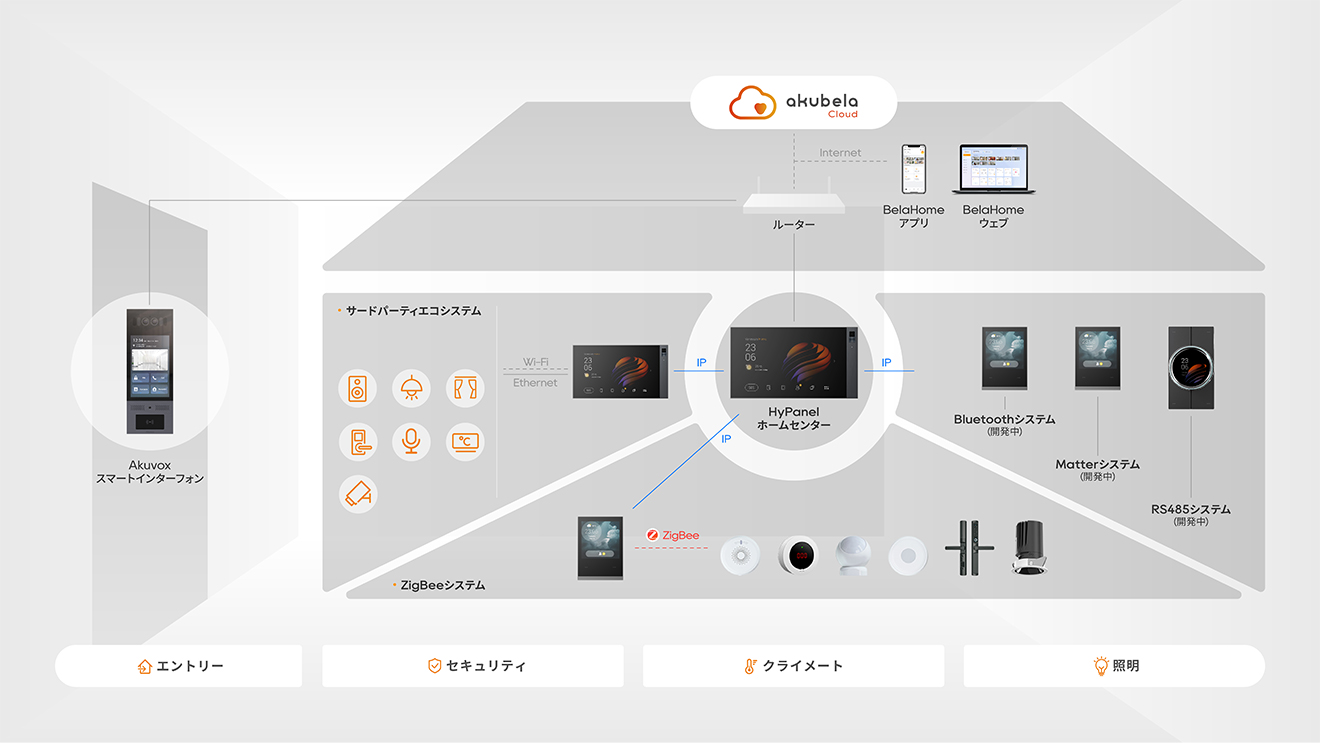
Task: Select the black recessed spotlight
Action: [x=1029, y=547]
